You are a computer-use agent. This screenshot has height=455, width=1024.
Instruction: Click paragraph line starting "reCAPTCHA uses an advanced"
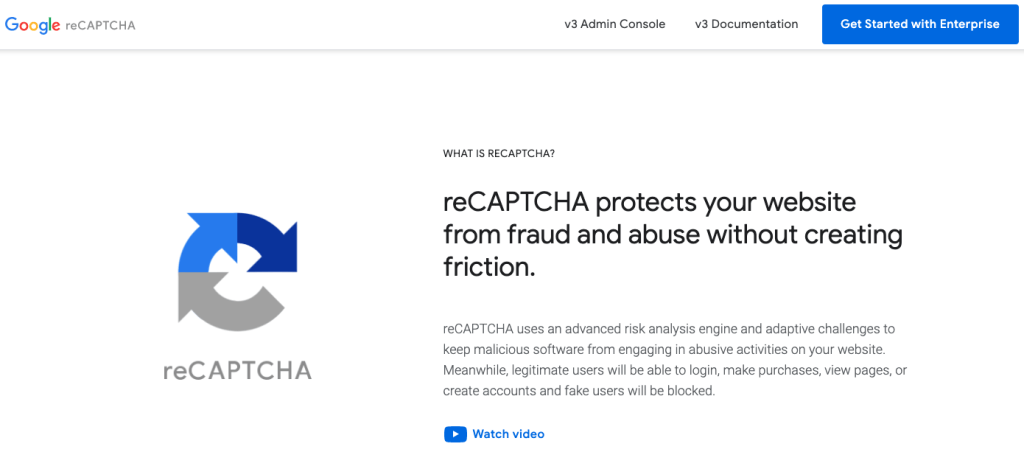coord(667,328)
